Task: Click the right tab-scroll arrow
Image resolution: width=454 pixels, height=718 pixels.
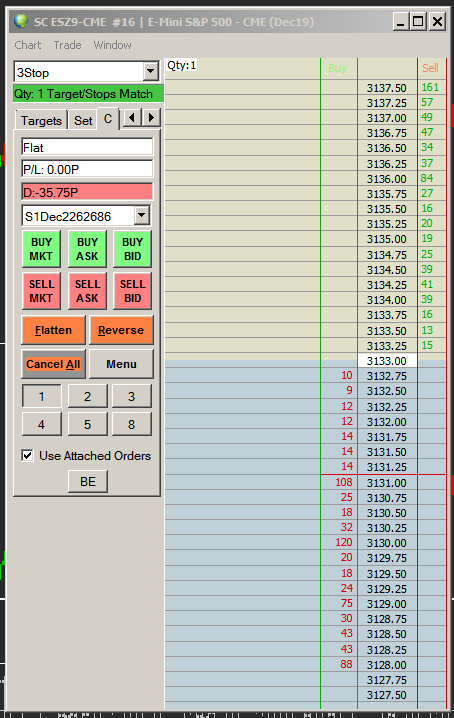Action: tap(151, 118)
